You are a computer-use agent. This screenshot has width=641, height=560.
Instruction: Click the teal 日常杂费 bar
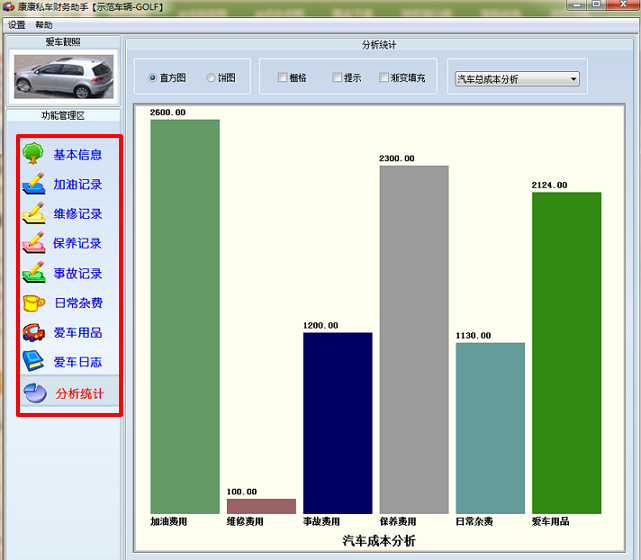coord(491,428)
